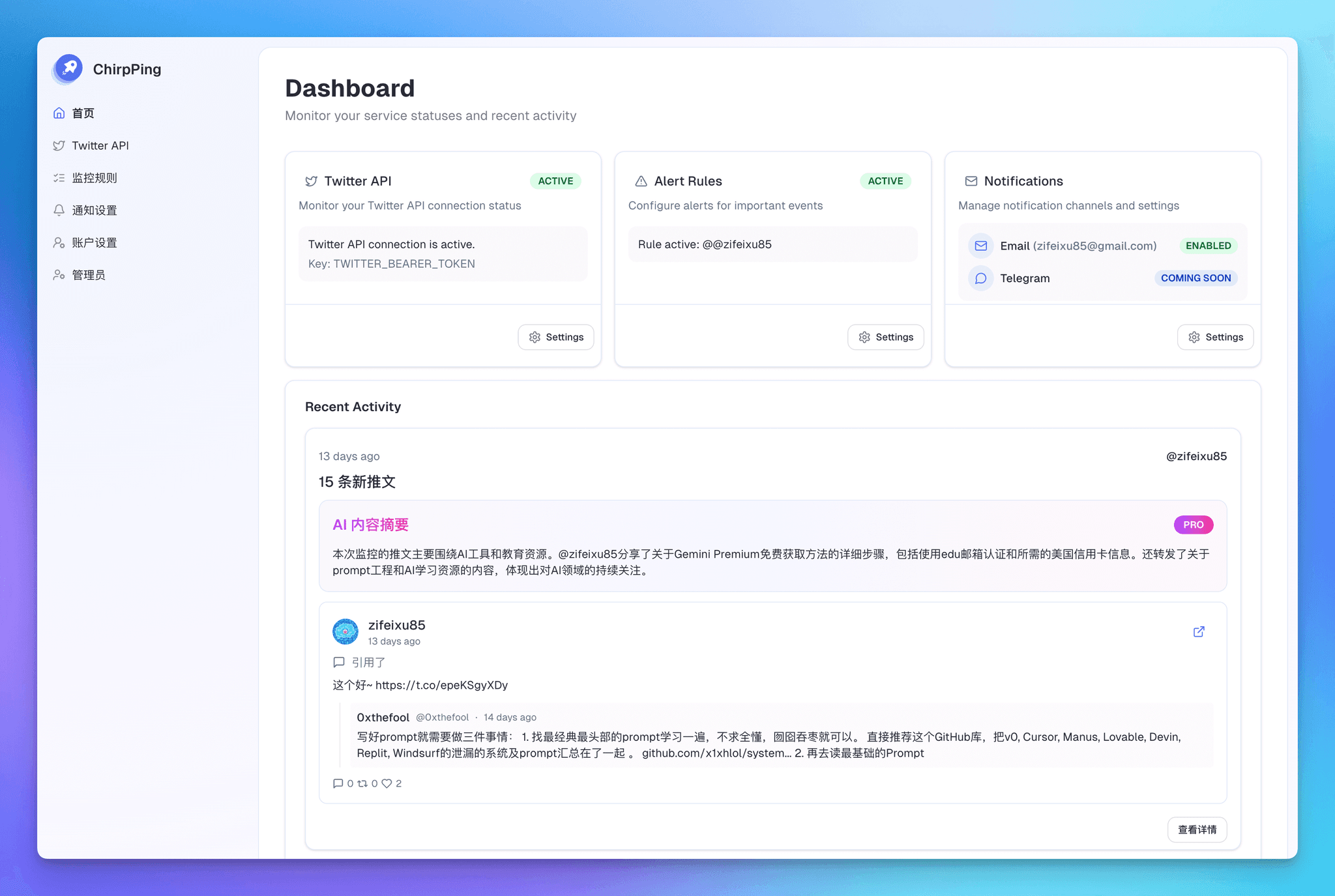Click the retweet icon below the quoted tweet
Viewport: 1335px width, 896px height.
pos(364,783)
